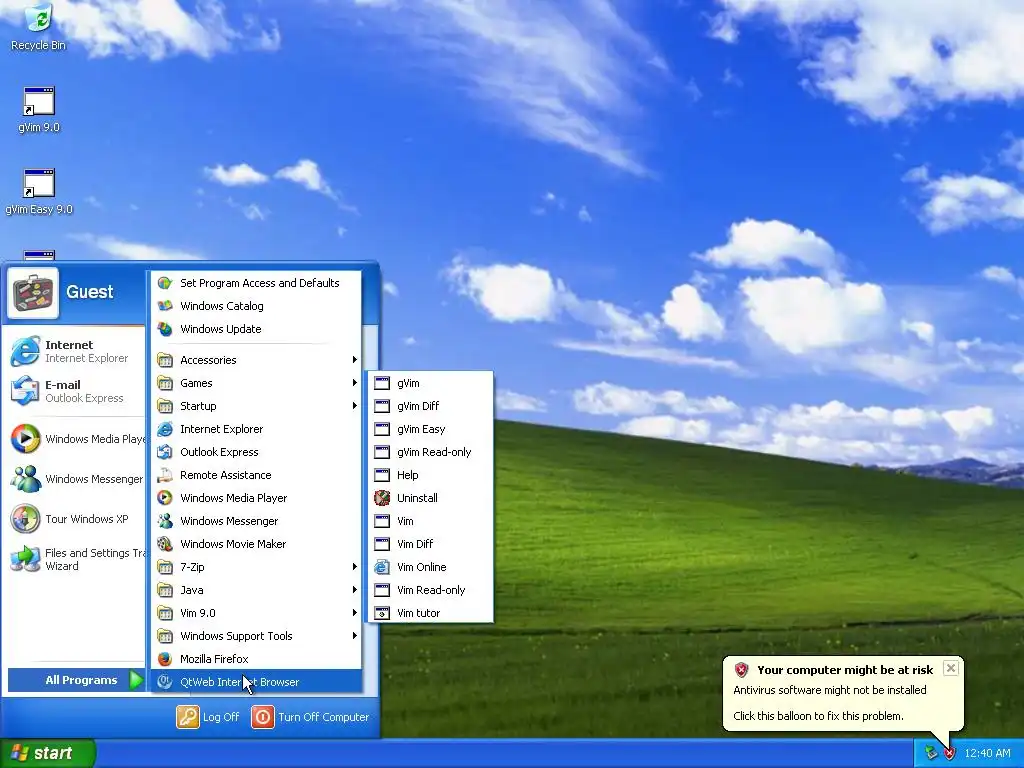Viewport: 1024px width, 768px height.
Task: Click the Vim Uninstall entry
Action: coord(430,498)
